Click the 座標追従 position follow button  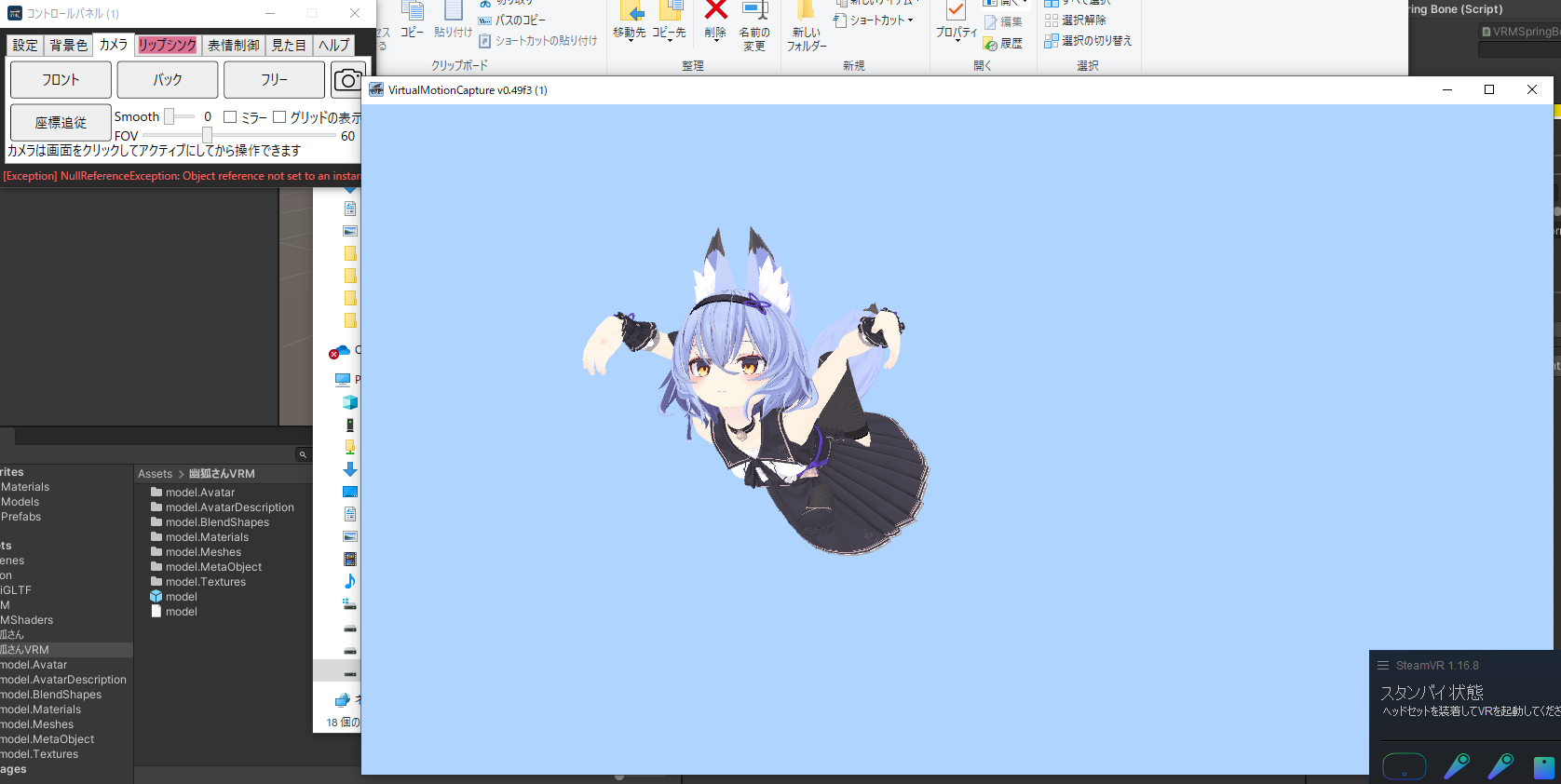tap(61, 123)
